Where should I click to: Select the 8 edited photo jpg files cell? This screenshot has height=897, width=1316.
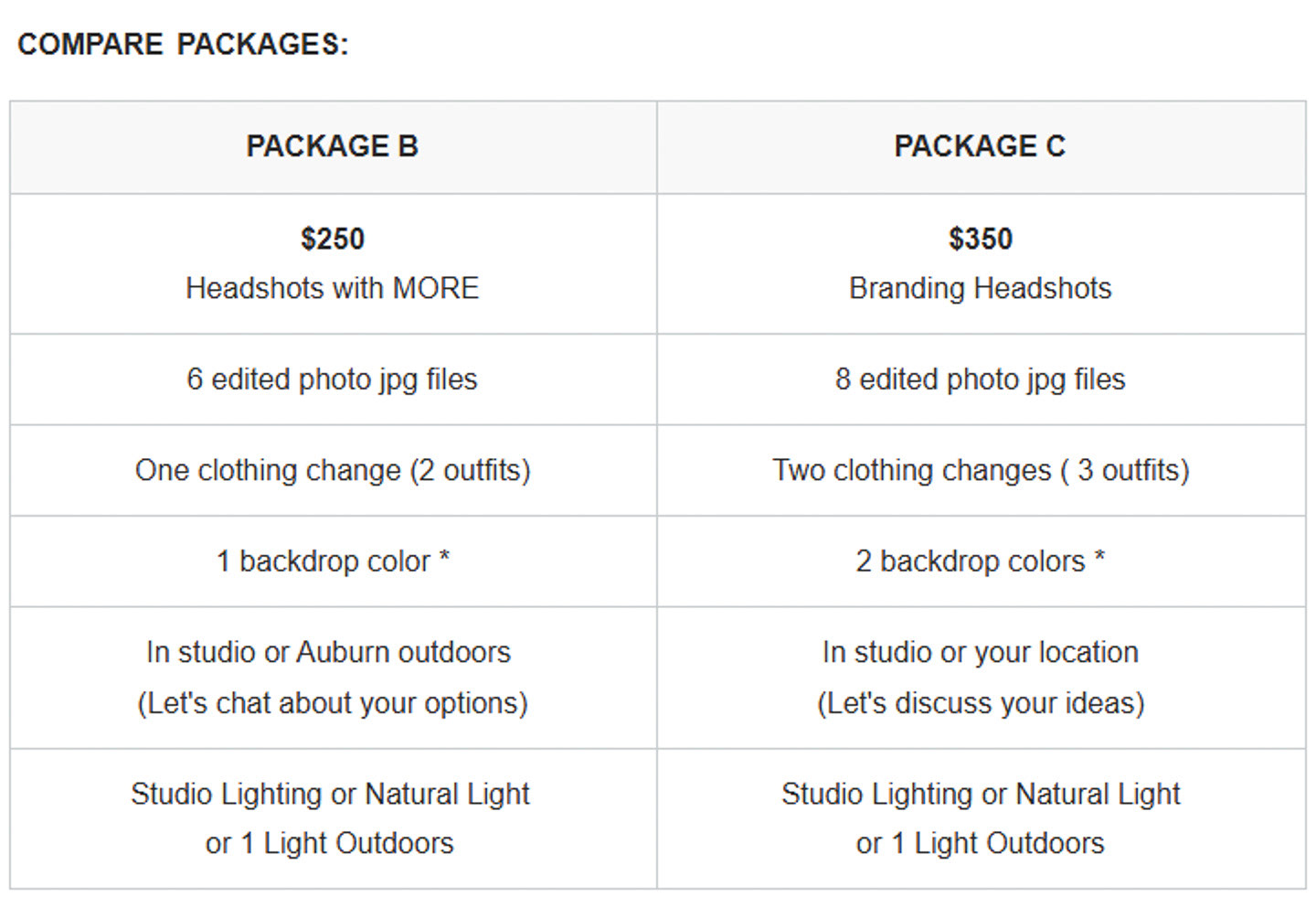tap(980, 379)
